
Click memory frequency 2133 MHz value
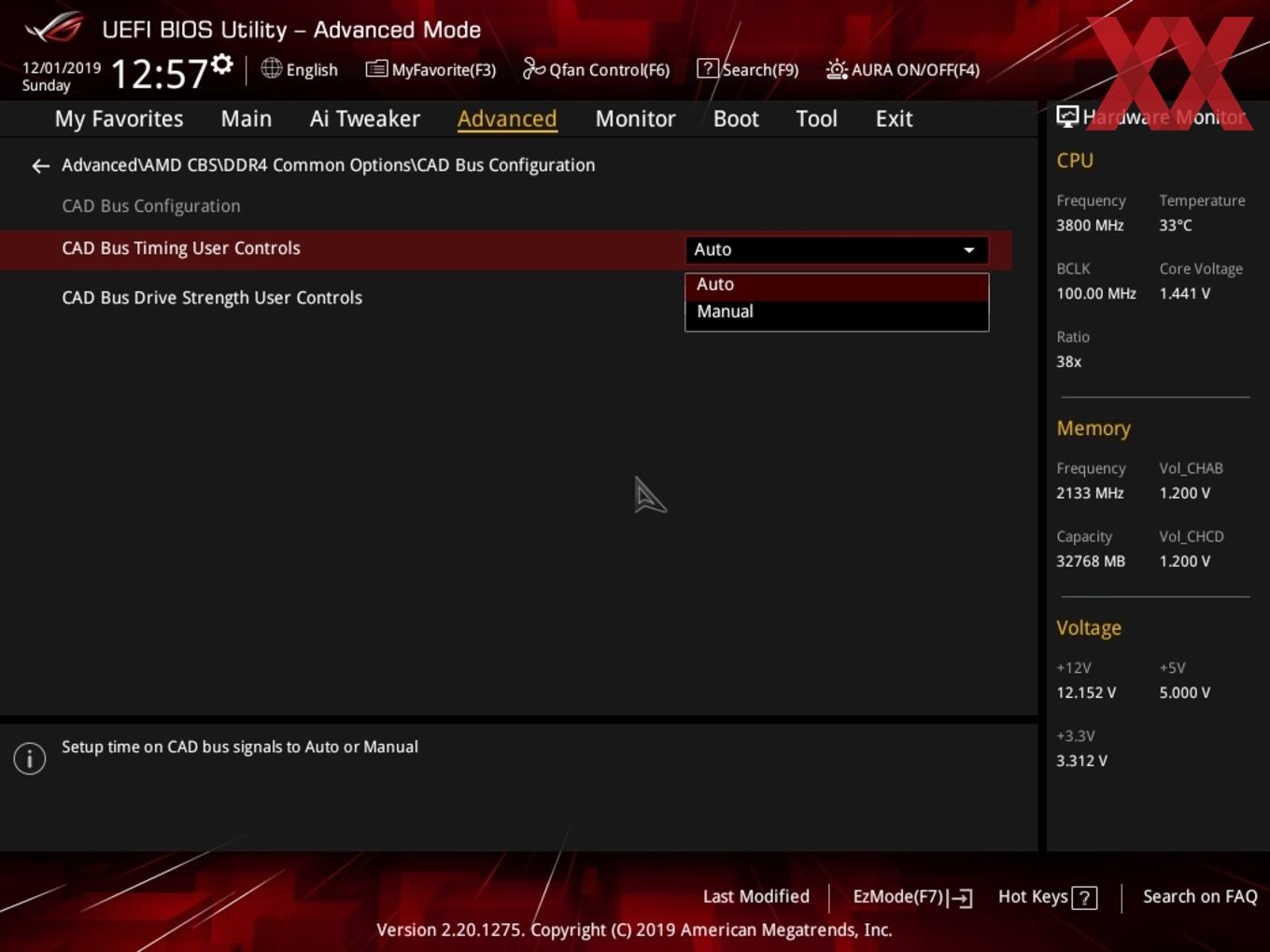tap(1090, 494)
